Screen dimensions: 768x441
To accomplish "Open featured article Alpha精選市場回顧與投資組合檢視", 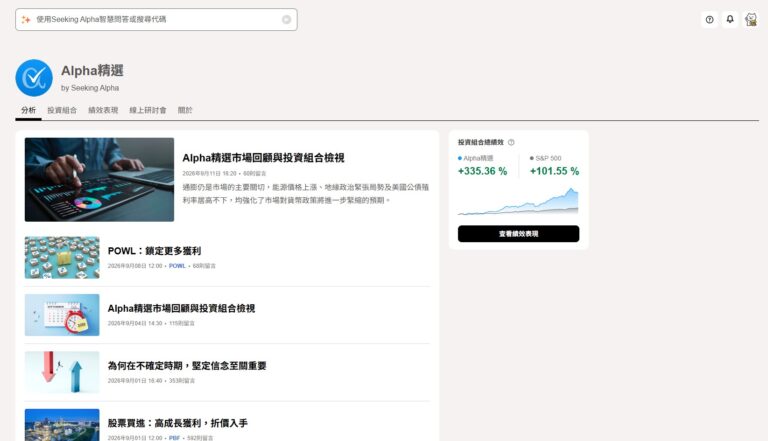I will 263,158.
